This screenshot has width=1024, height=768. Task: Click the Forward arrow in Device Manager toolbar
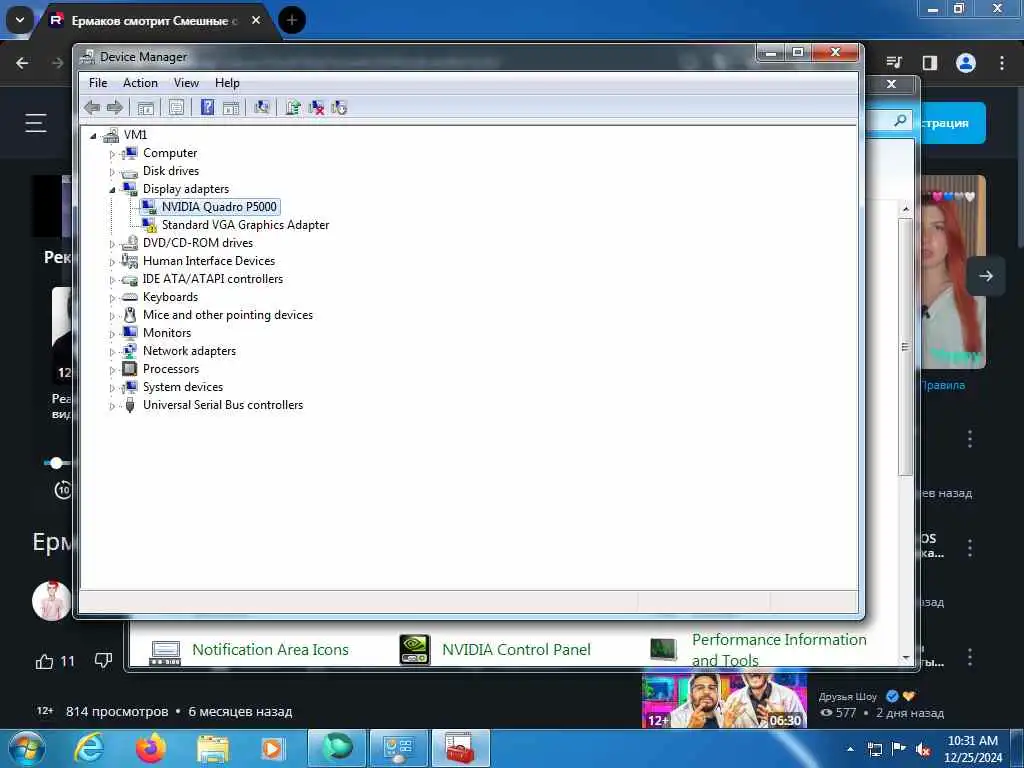coord(114,108)
